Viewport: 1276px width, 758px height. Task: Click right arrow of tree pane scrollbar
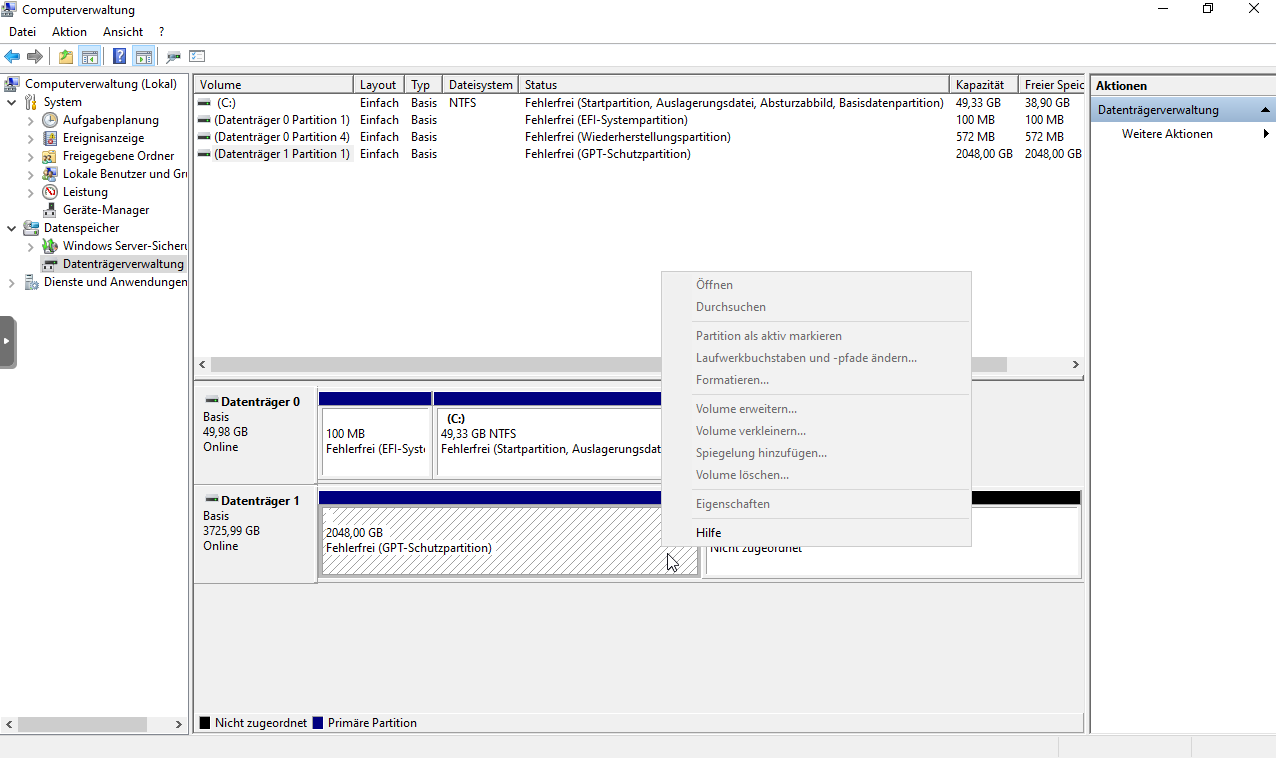[180, 724]
